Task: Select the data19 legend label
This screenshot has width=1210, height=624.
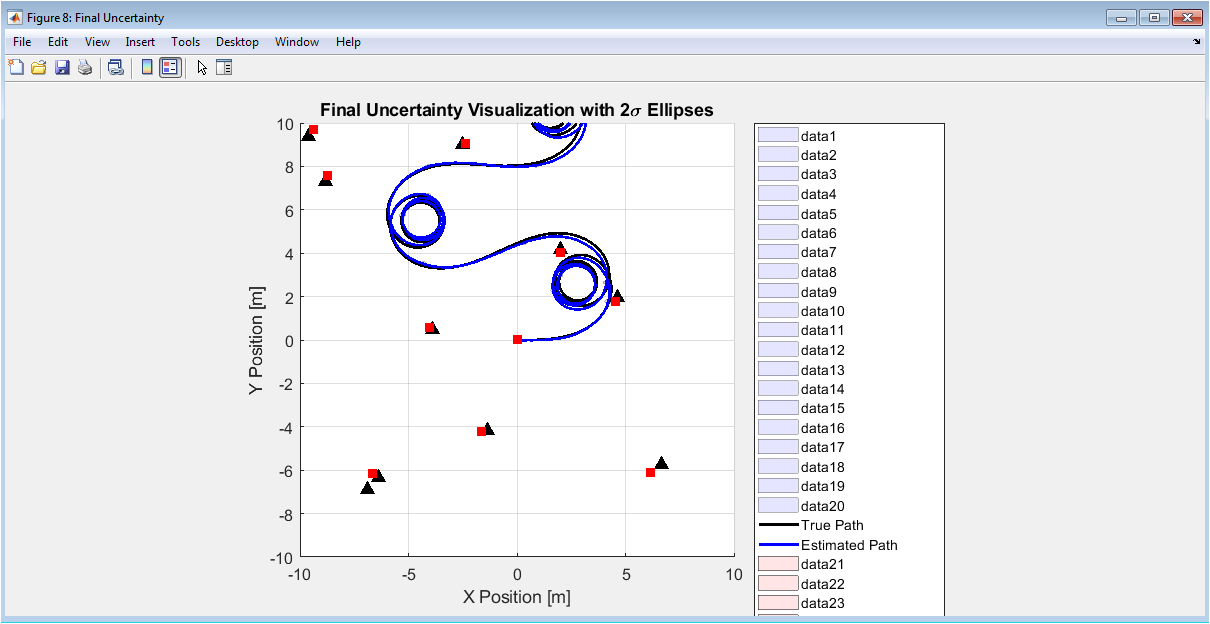Action: click(x=823, y=486)
